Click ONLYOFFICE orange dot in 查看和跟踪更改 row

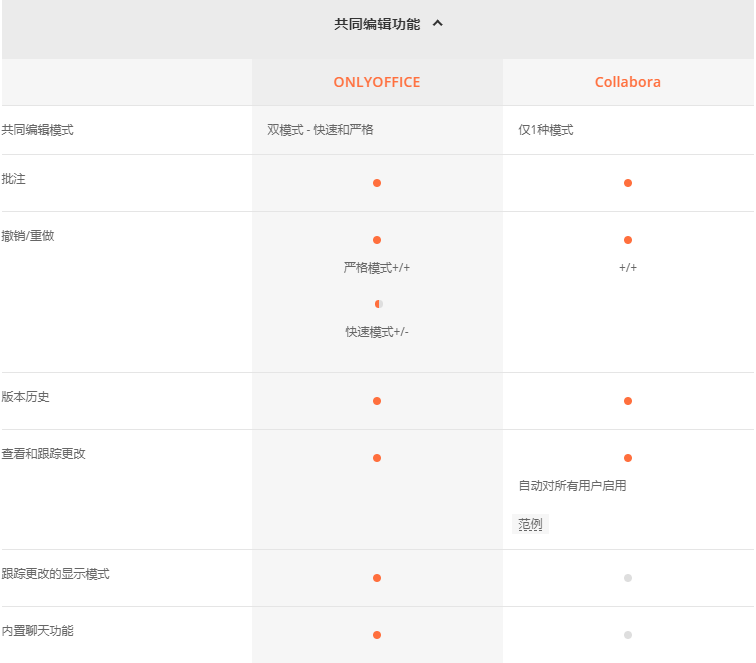377,458
